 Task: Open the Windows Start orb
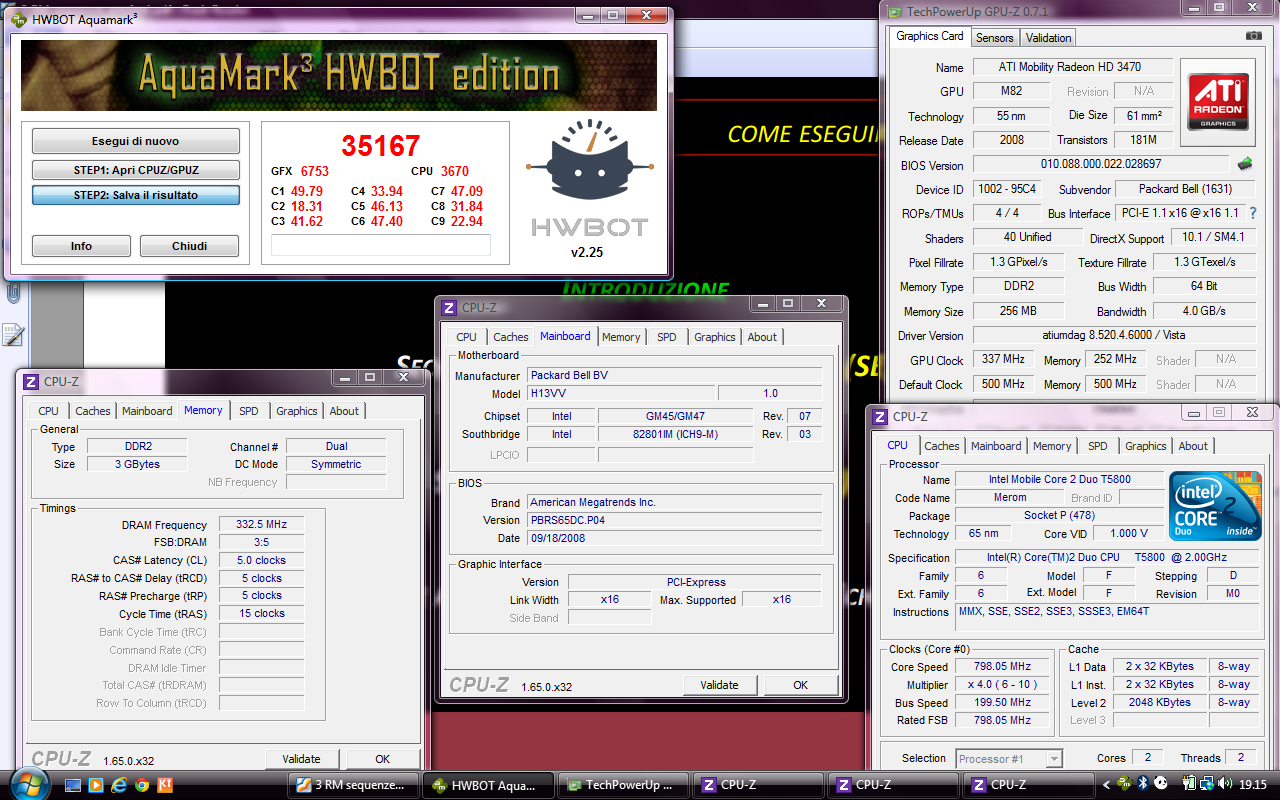tap(30, 783)
